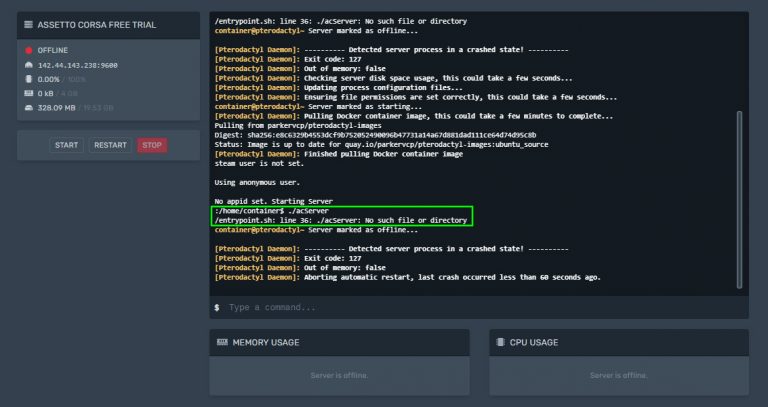Click the highlighted './acServer: No such file' error line
This screenshot has height=407, width=768.
pos(340,220)
